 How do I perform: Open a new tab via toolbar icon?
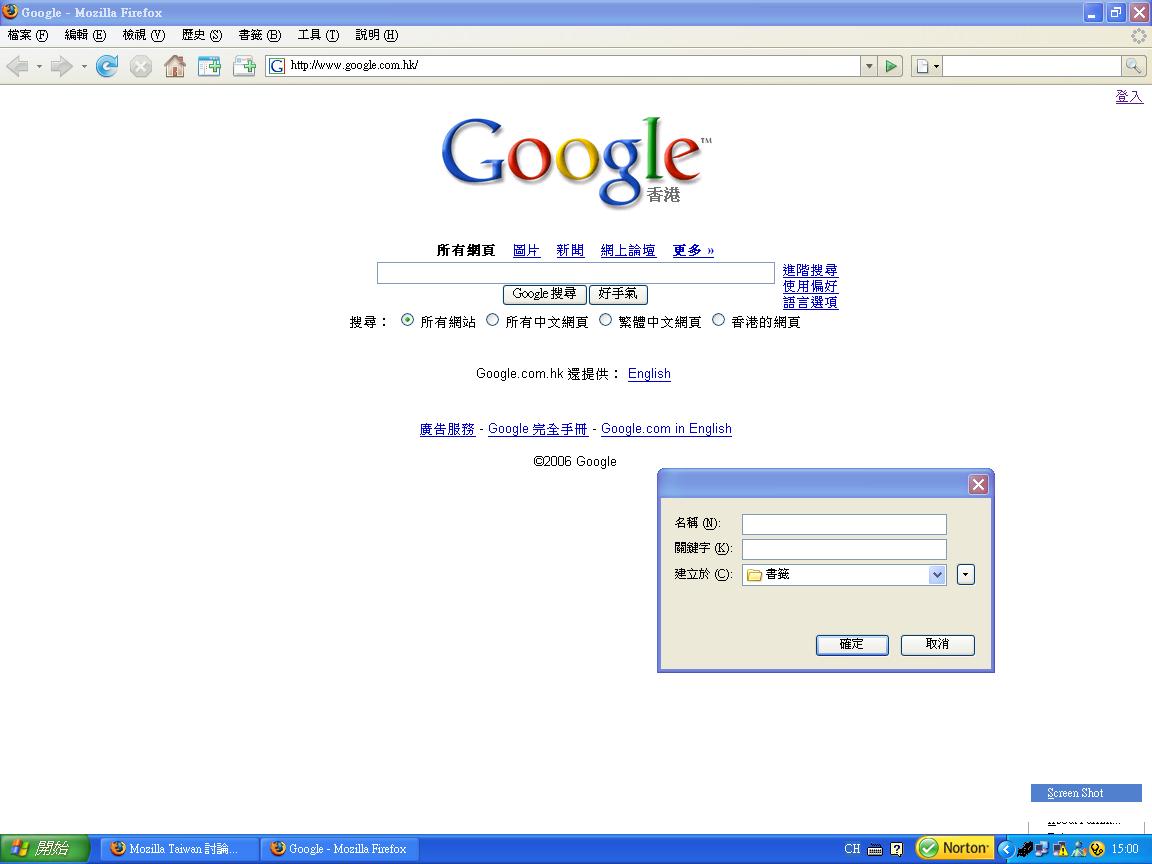pos(244,67)
